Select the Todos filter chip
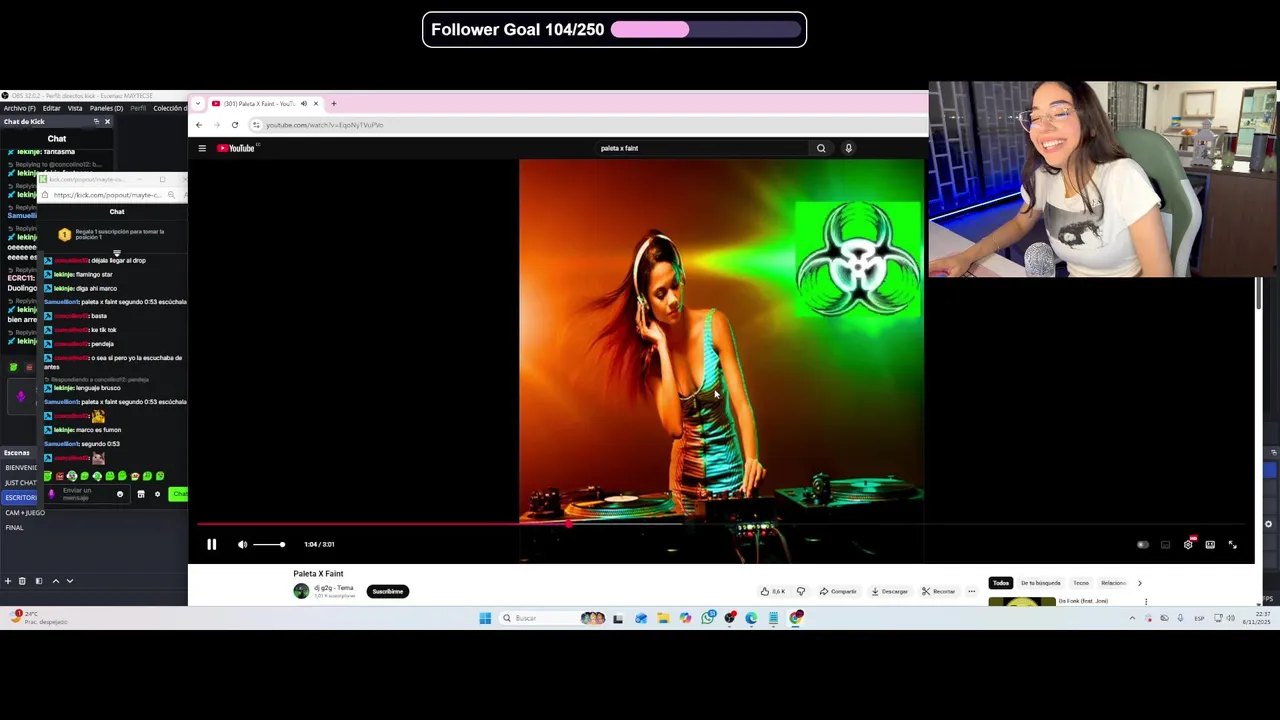The image size is (1280, 720). pyautogui.click(x=1001, y=583)
